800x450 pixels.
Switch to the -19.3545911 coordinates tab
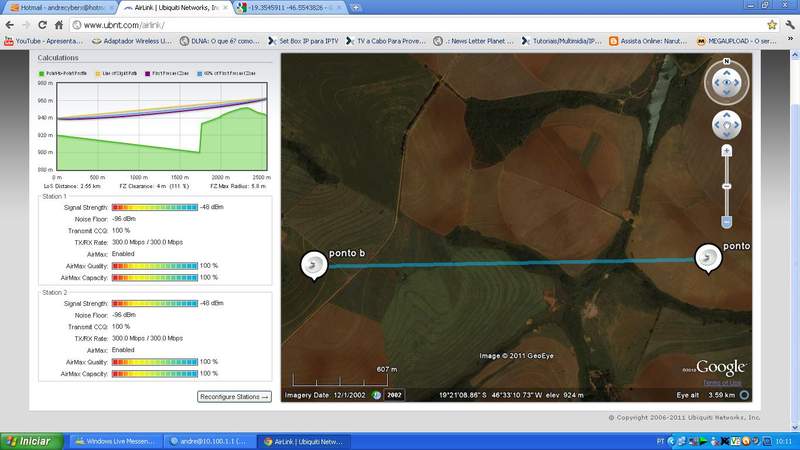(291, 8)
